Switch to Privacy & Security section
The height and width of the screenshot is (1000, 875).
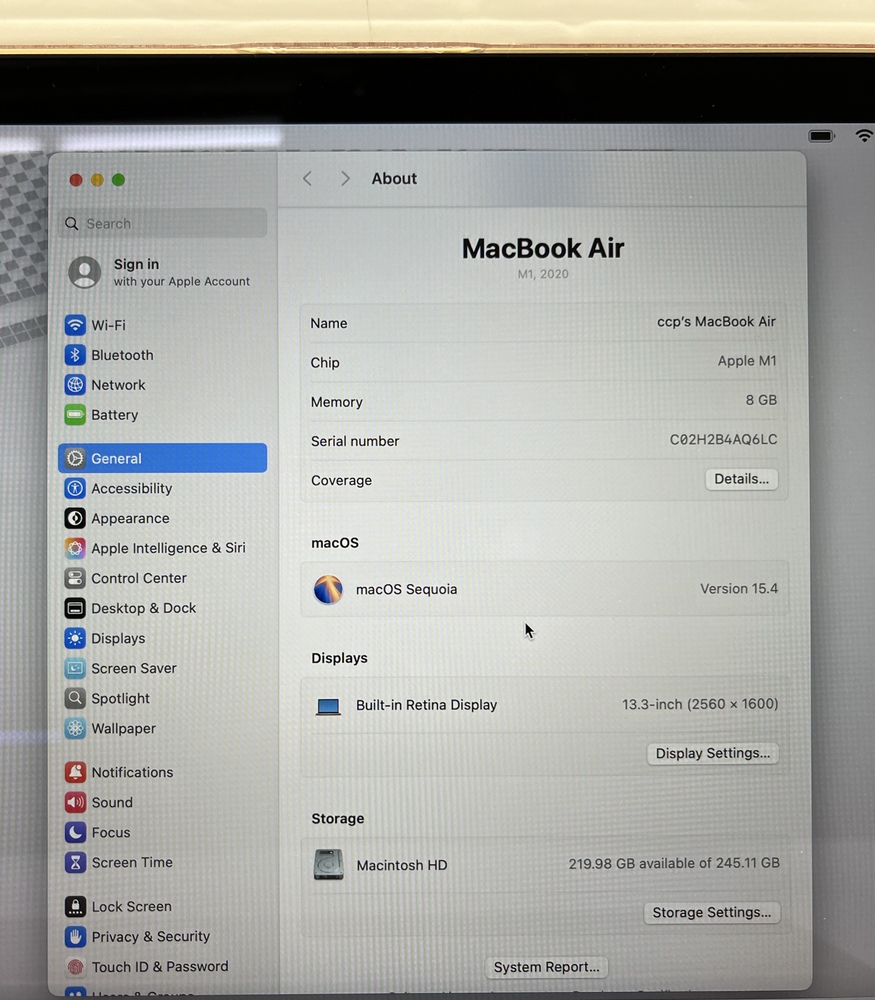(150, 936)
